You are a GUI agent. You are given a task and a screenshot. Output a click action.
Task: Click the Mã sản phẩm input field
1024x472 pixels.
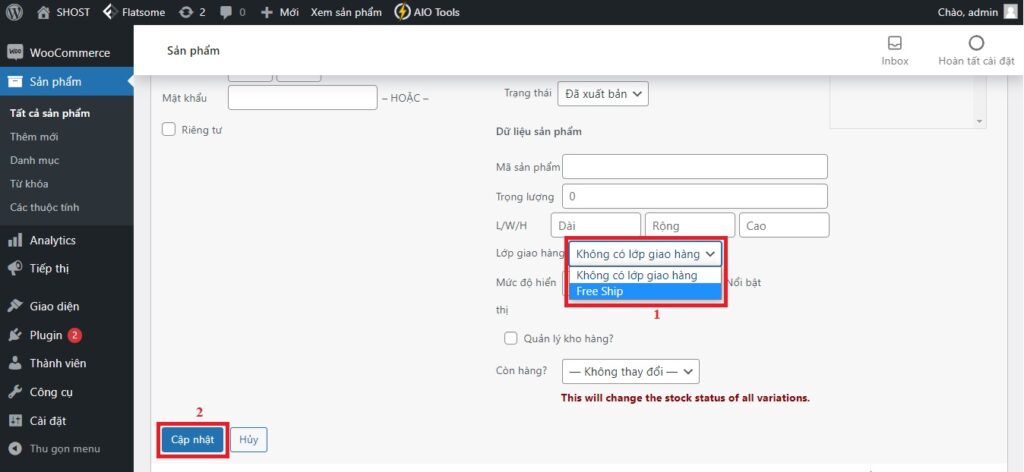tap(695, 166)
